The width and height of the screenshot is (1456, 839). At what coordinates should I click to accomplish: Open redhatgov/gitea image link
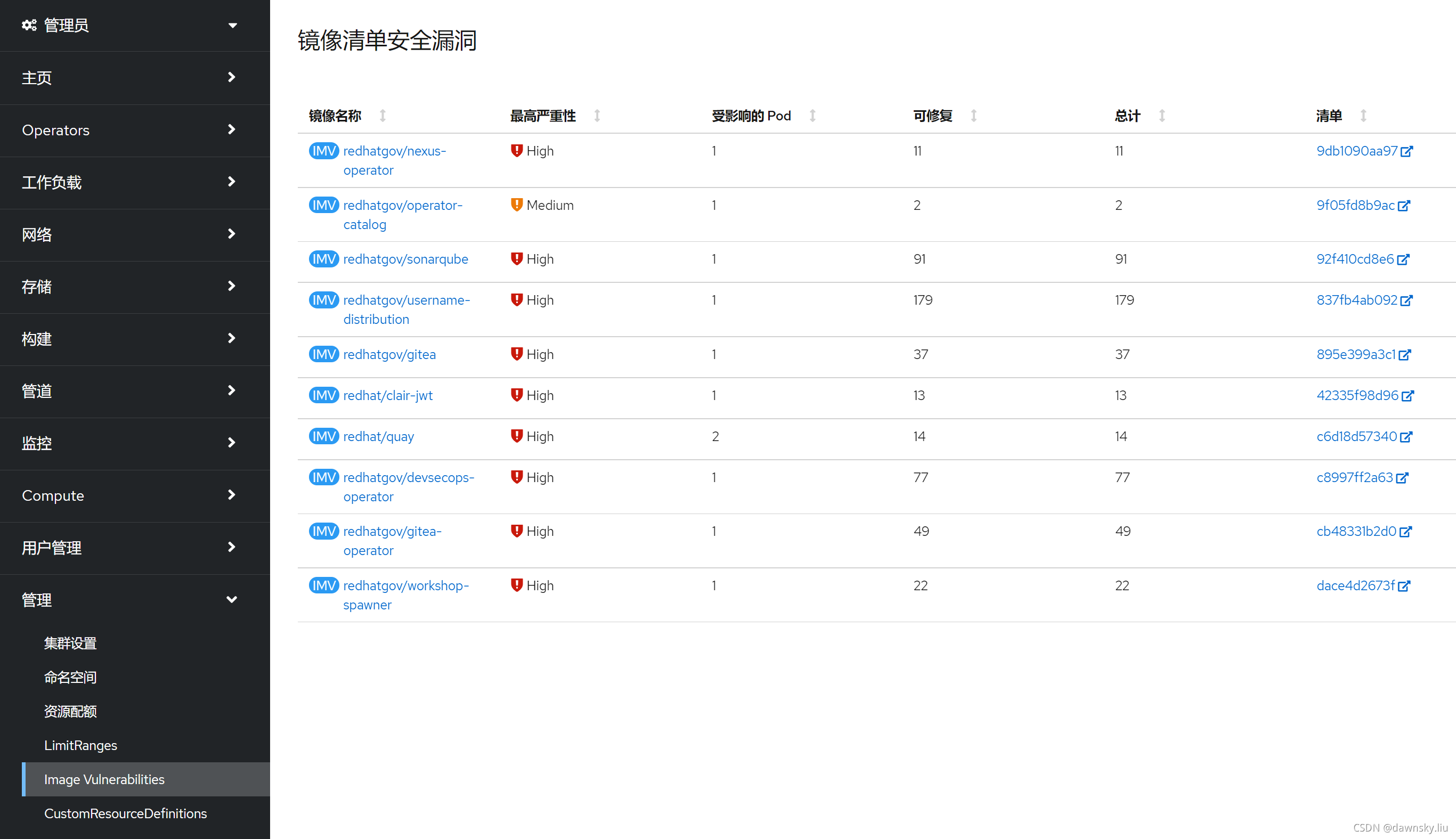(389, 354)
